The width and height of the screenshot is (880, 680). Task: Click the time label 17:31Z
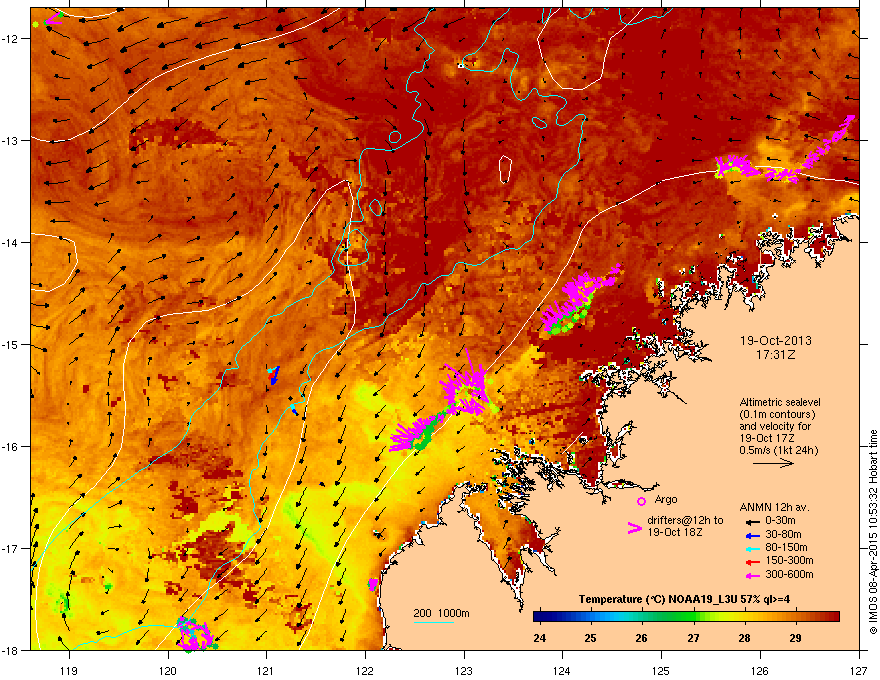pyautogui.click(x=776, y=355)
